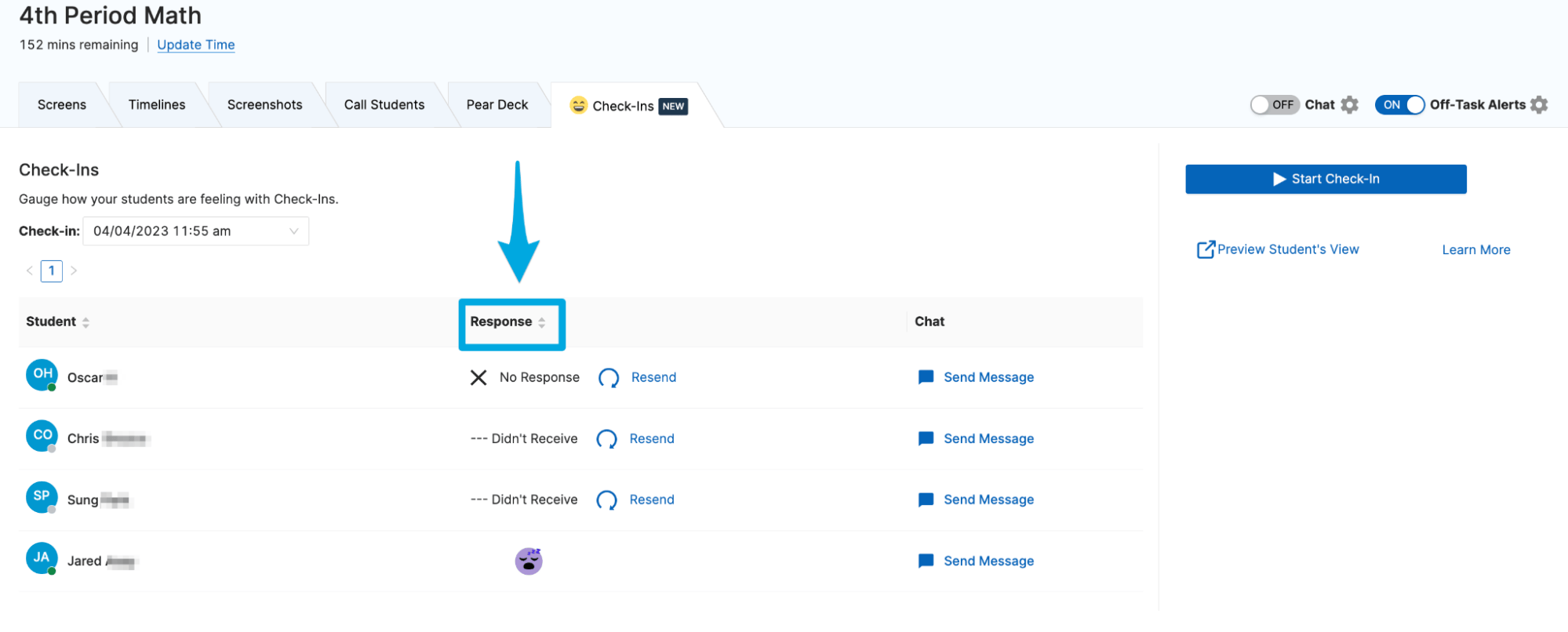Sort table by Response column arrows

541,322
